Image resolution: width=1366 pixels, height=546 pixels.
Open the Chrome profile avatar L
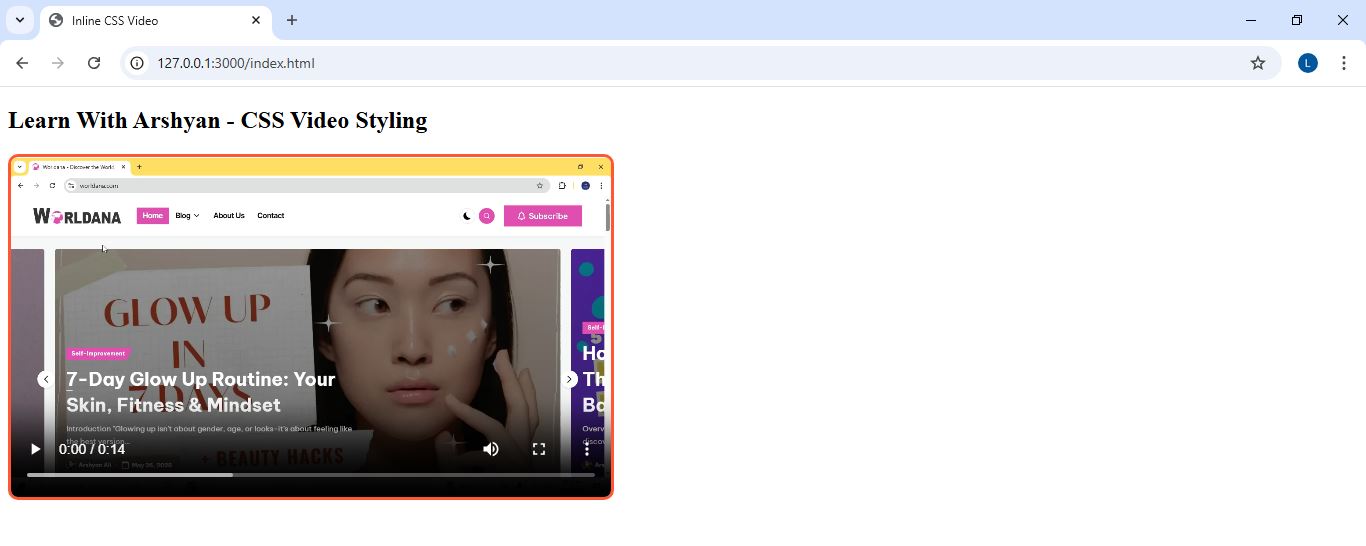tap(1308, 63)
